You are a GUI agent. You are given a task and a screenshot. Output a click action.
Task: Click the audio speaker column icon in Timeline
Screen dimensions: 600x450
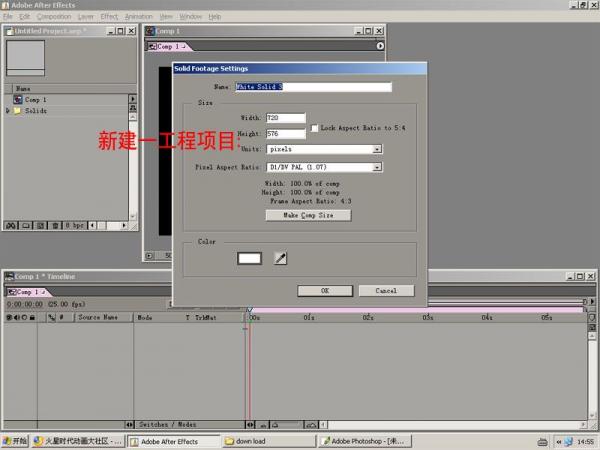pos(17,317)
